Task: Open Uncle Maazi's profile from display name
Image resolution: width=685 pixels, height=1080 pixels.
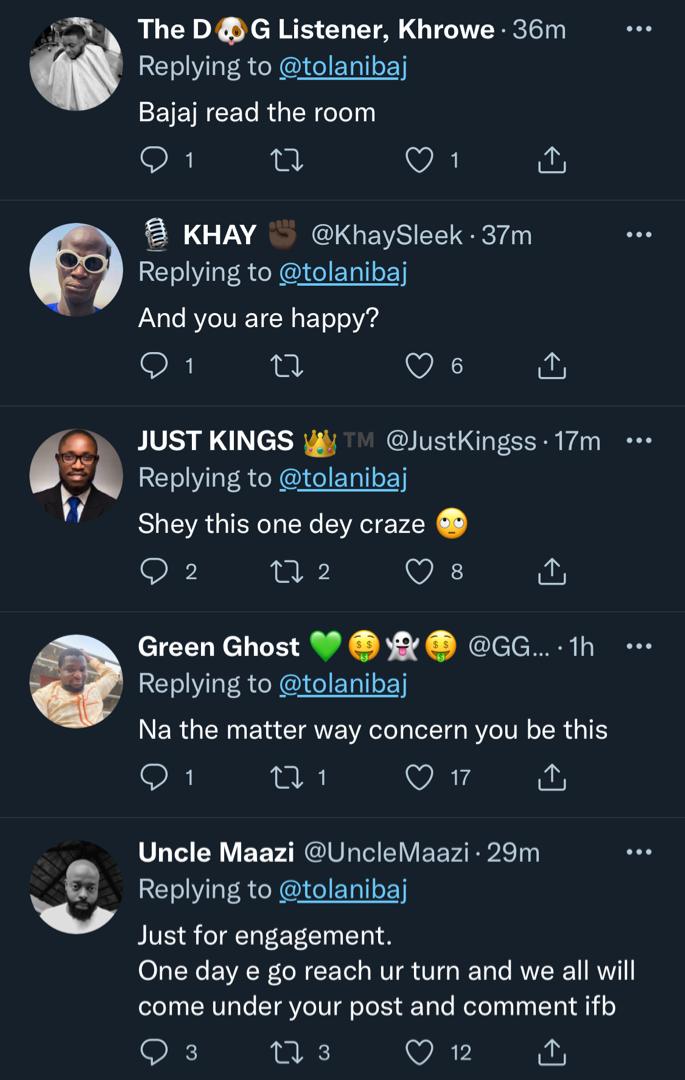Action: click(x=216, y=852)
